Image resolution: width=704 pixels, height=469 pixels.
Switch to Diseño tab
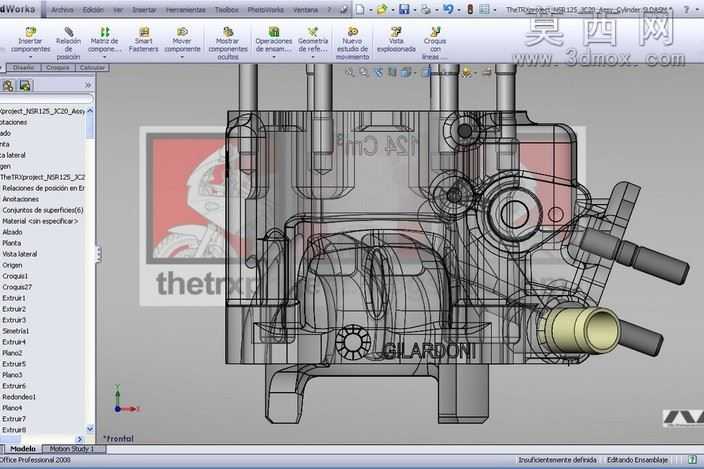[x=23, y=68]
